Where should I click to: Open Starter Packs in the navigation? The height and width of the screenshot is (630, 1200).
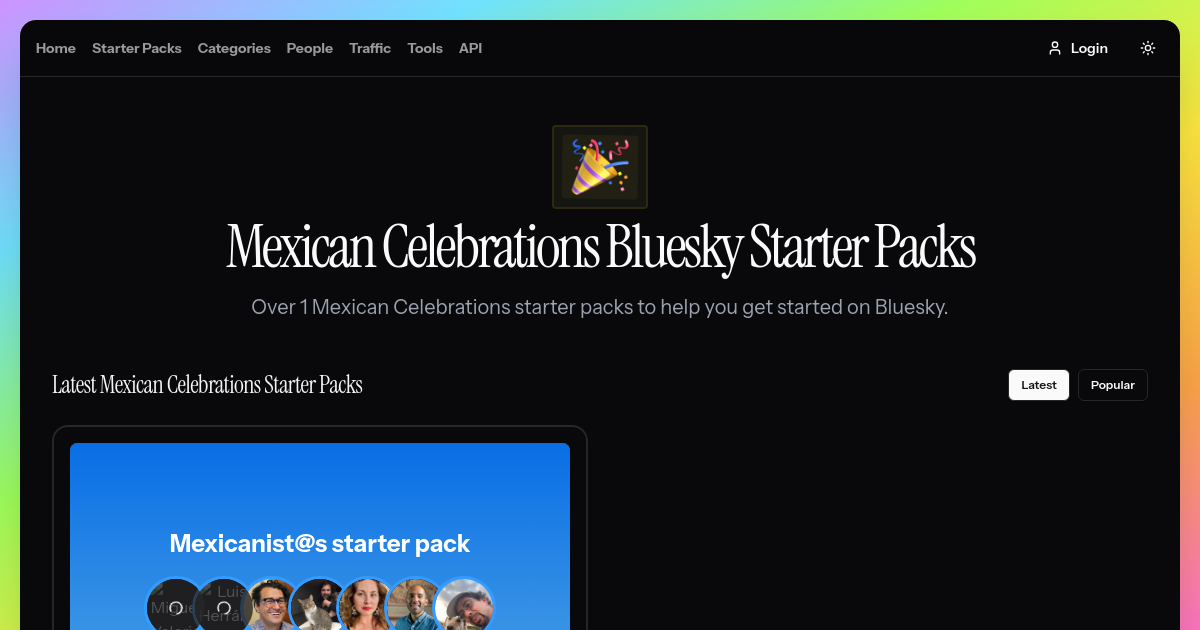pyautogui.click(x=137, y=48)
